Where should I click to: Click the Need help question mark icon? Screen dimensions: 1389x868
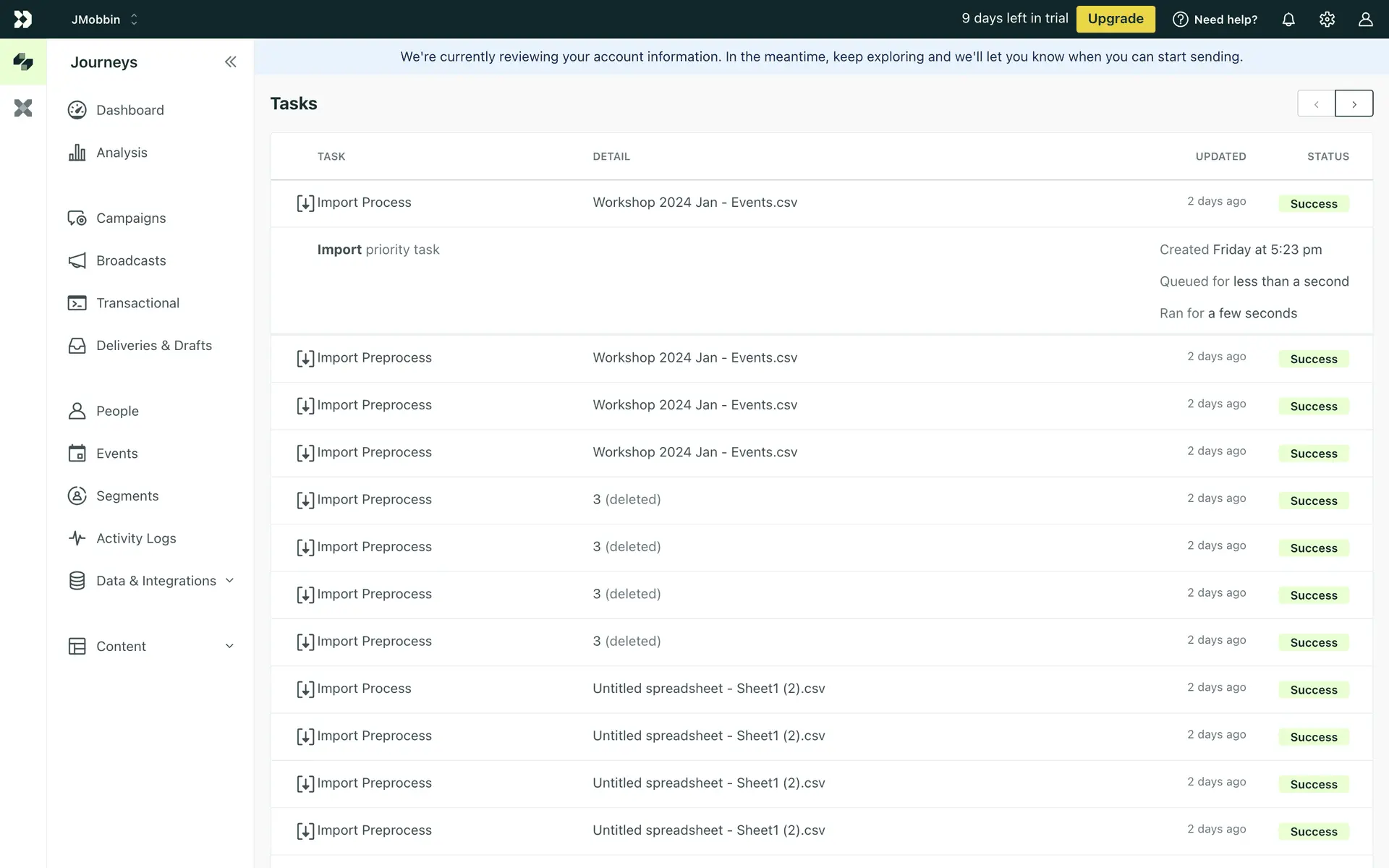click(1180, 20)
